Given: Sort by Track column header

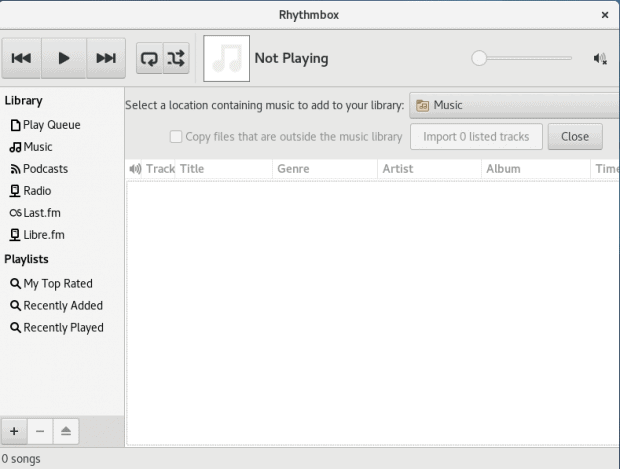Looking at the screenshot, I should tap(160, 169).
